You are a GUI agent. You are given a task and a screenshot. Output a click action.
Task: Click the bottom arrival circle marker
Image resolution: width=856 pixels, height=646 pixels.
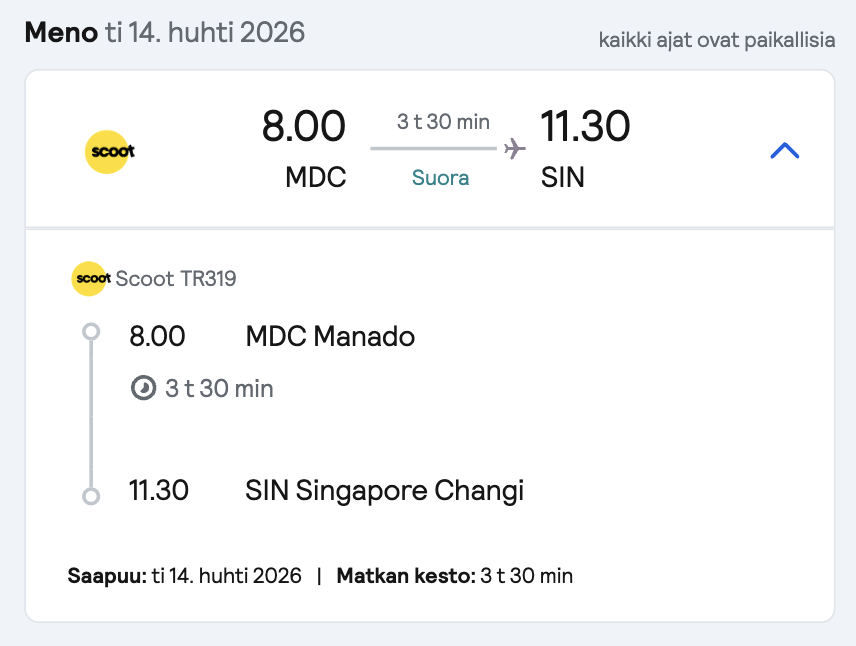[91, 496]
